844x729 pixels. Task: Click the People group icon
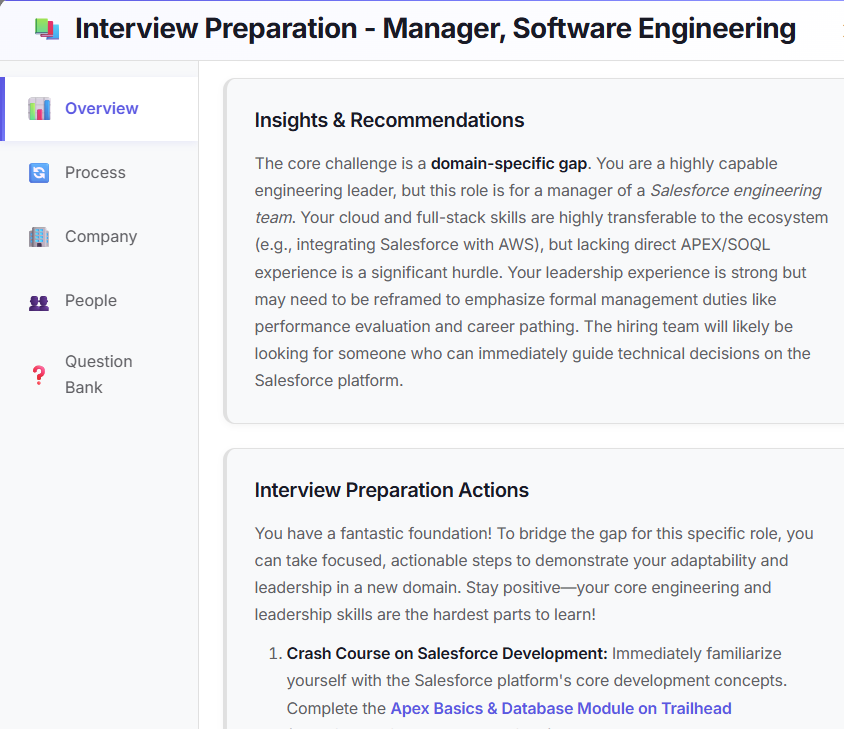tap(39, 300)
